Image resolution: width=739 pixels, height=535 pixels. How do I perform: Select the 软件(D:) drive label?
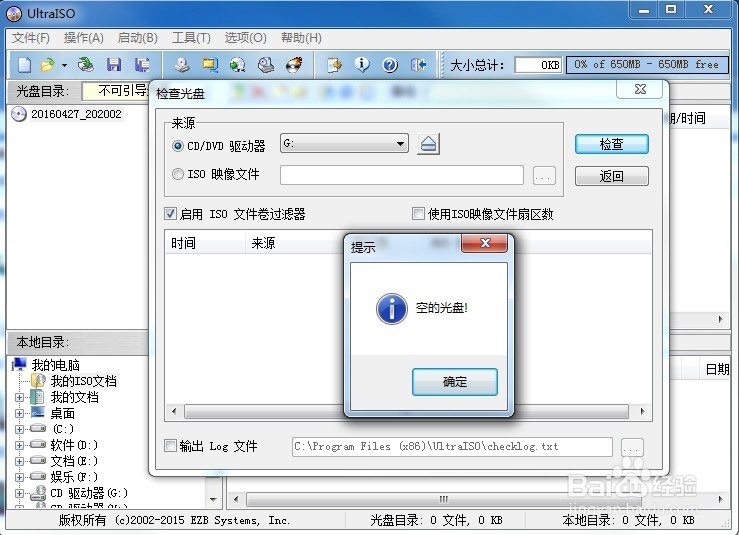pyautogui.click(x=74, y=445)
